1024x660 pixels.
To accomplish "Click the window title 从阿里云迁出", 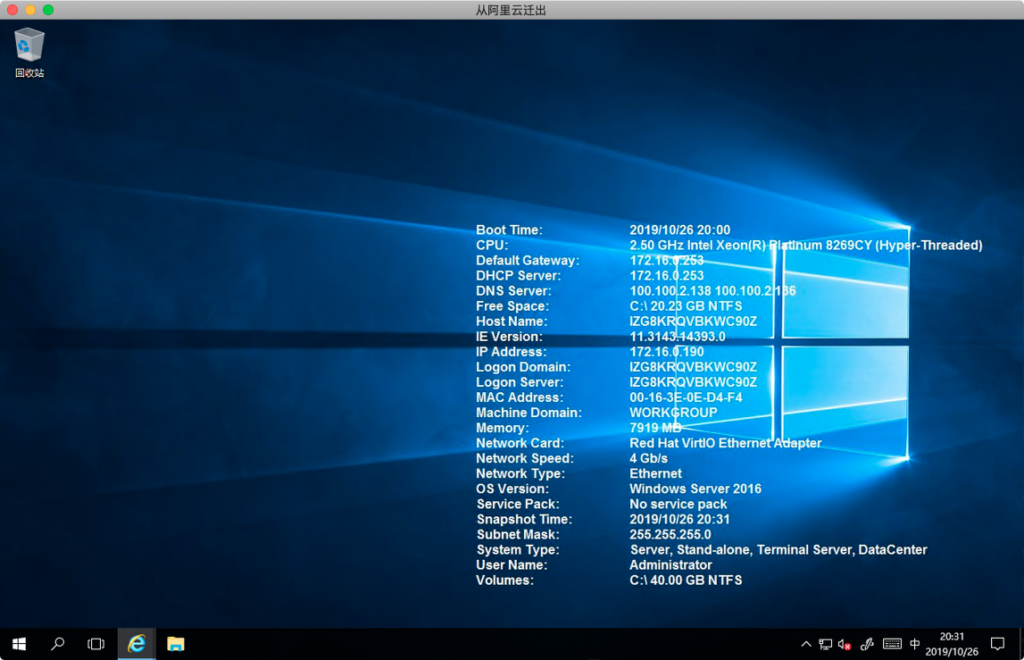I will tap(511, 10).
